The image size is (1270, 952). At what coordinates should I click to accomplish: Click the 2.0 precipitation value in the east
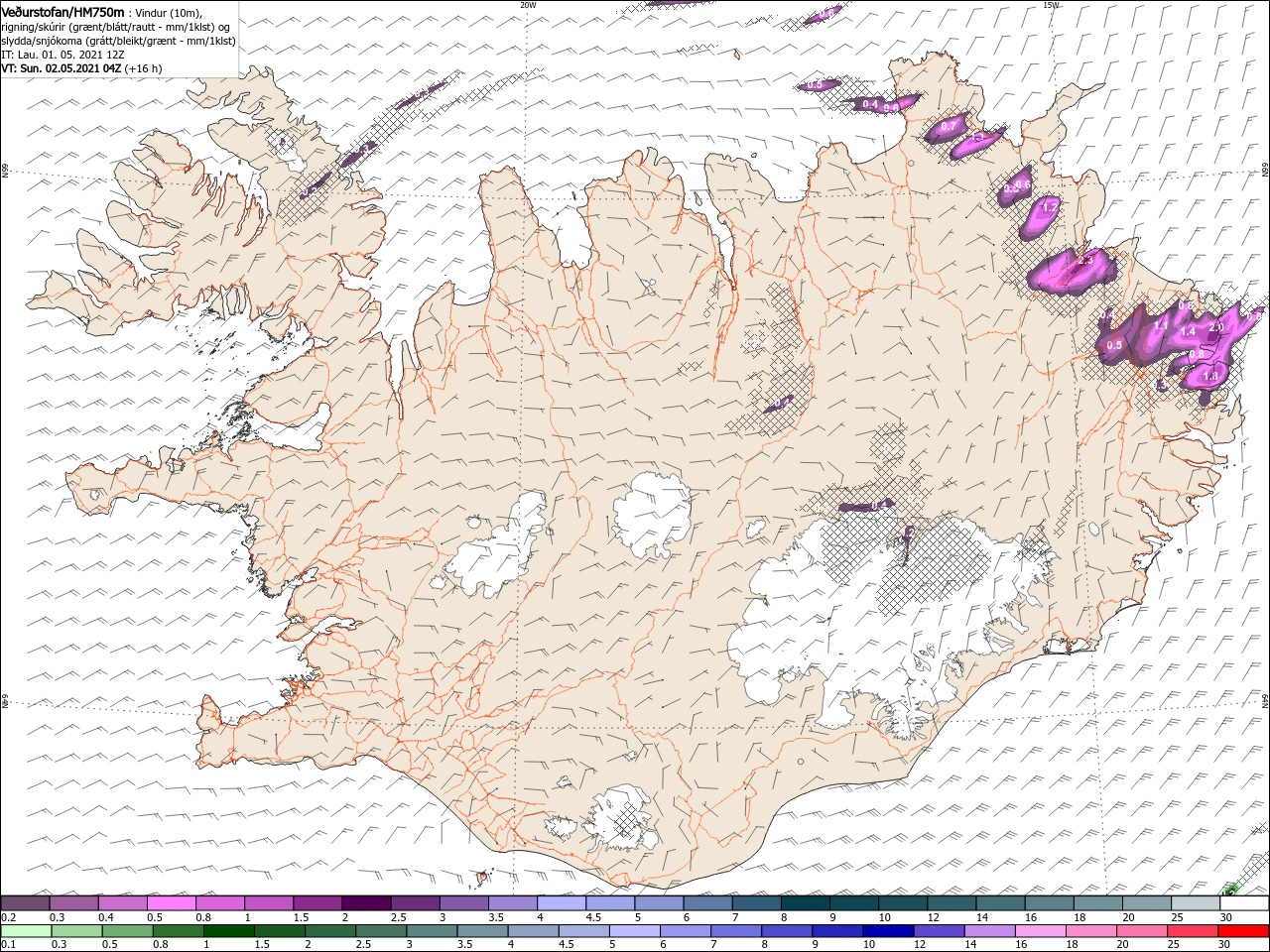click(1217, 328)
